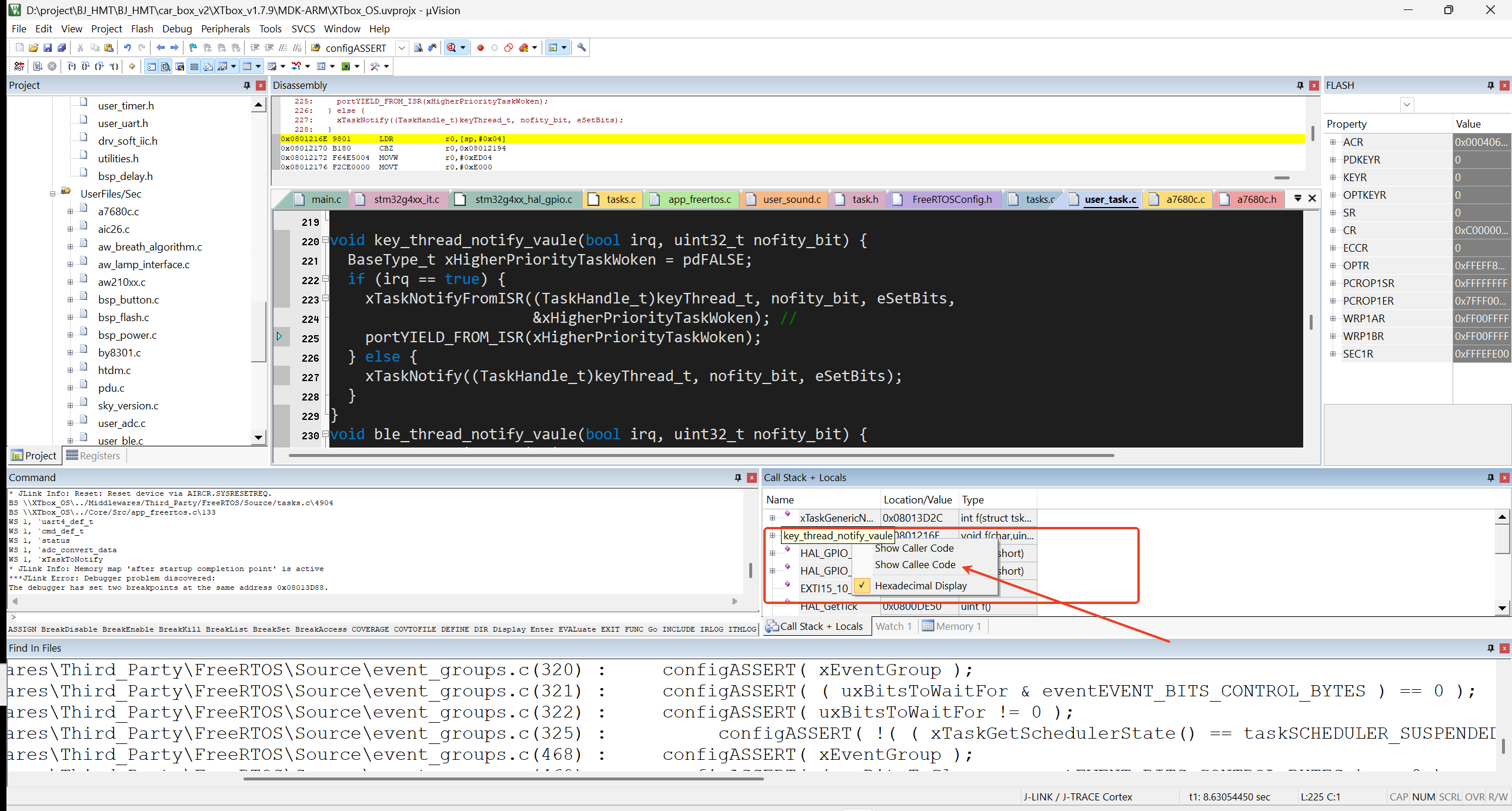Toggle a bookmark with the flag icon
This screenshot has height=811, width=1512.
pos(192,48)
